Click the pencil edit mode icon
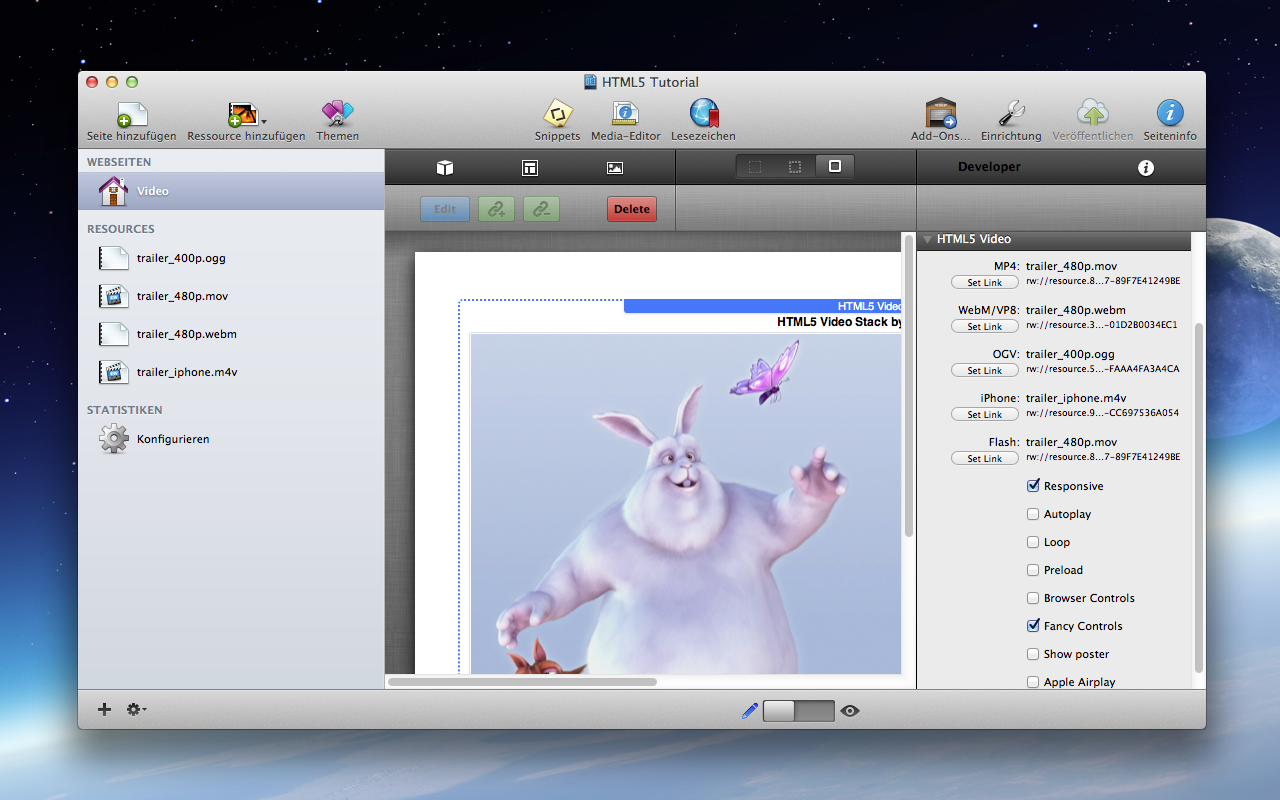This screenshot has width=1280, height=800. click(x=750, y=711)
